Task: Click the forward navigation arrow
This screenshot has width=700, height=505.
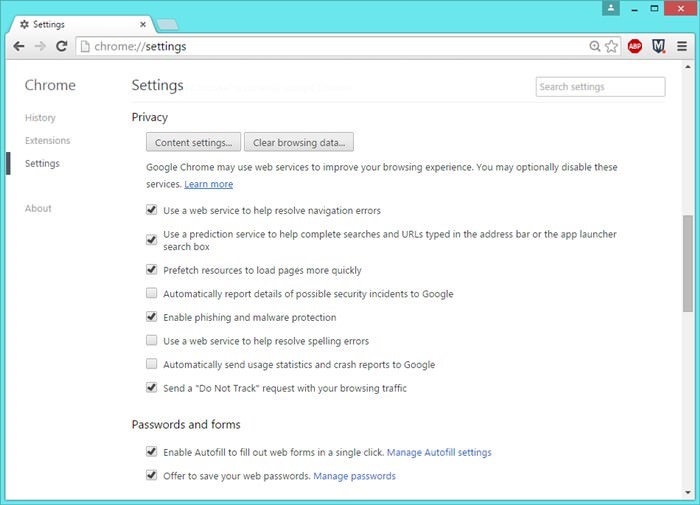Action: [40, 46]
